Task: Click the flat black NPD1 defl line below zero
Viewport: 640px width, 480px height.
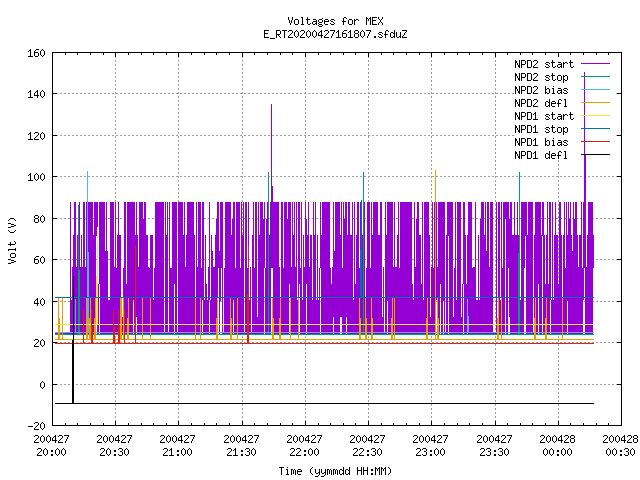Action: point(324,404)
